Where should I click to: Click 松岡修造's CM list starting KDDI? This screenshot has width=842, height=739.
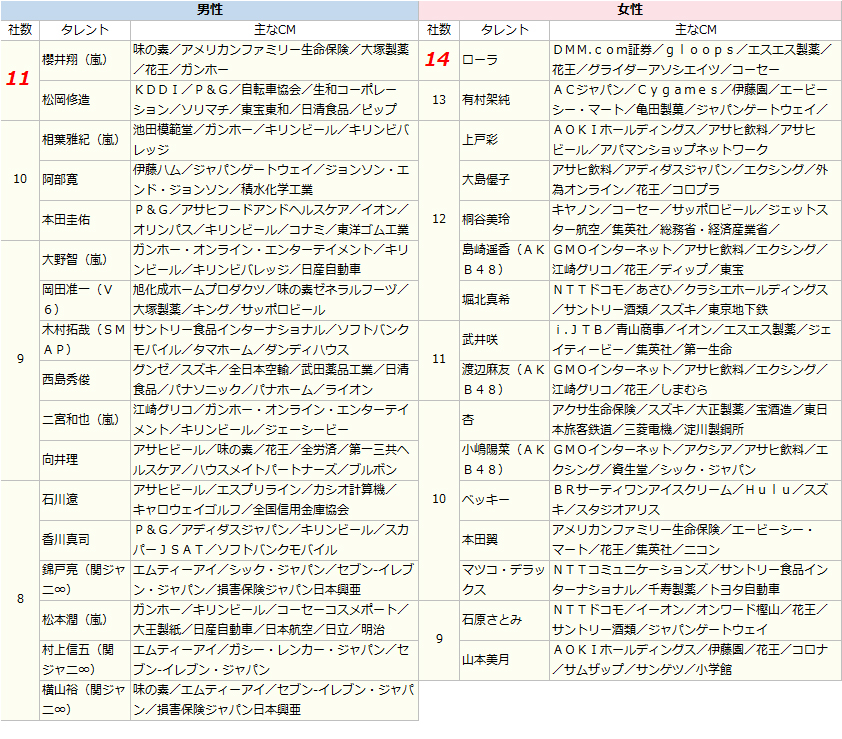coord(274,100)
